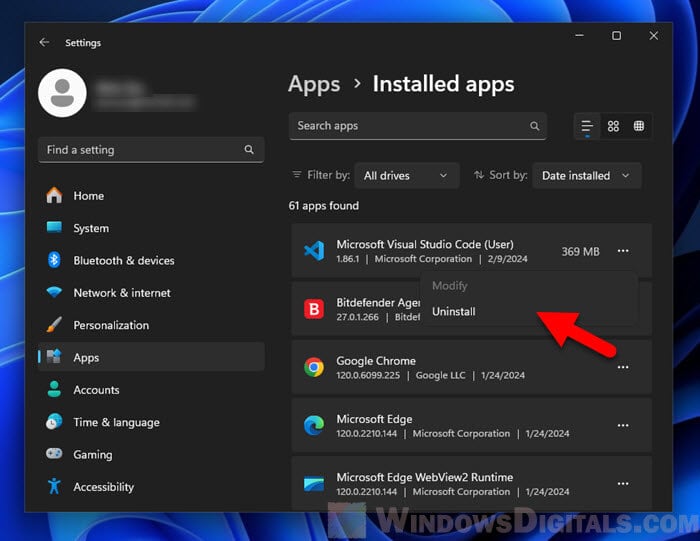Choose Modify from the context menu
700x541 pixels.
point(450,286)
